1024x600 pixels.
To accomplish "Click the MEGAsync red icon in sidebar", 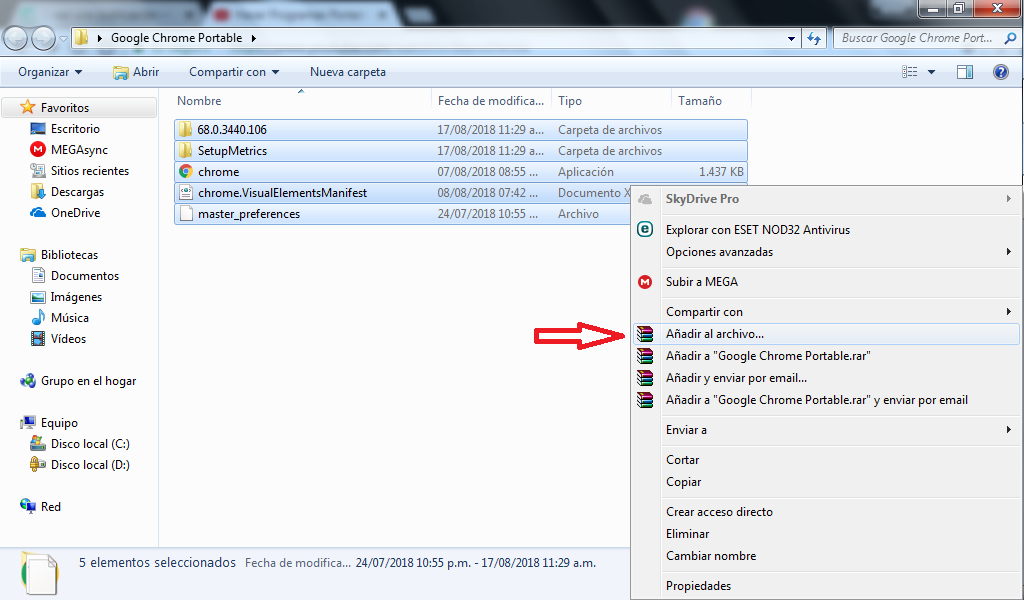I will (38, 150).
